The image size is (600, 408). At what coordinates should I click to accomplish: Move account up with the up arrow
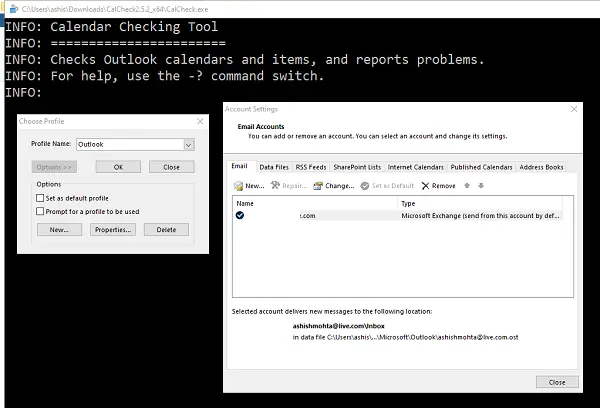467,186
